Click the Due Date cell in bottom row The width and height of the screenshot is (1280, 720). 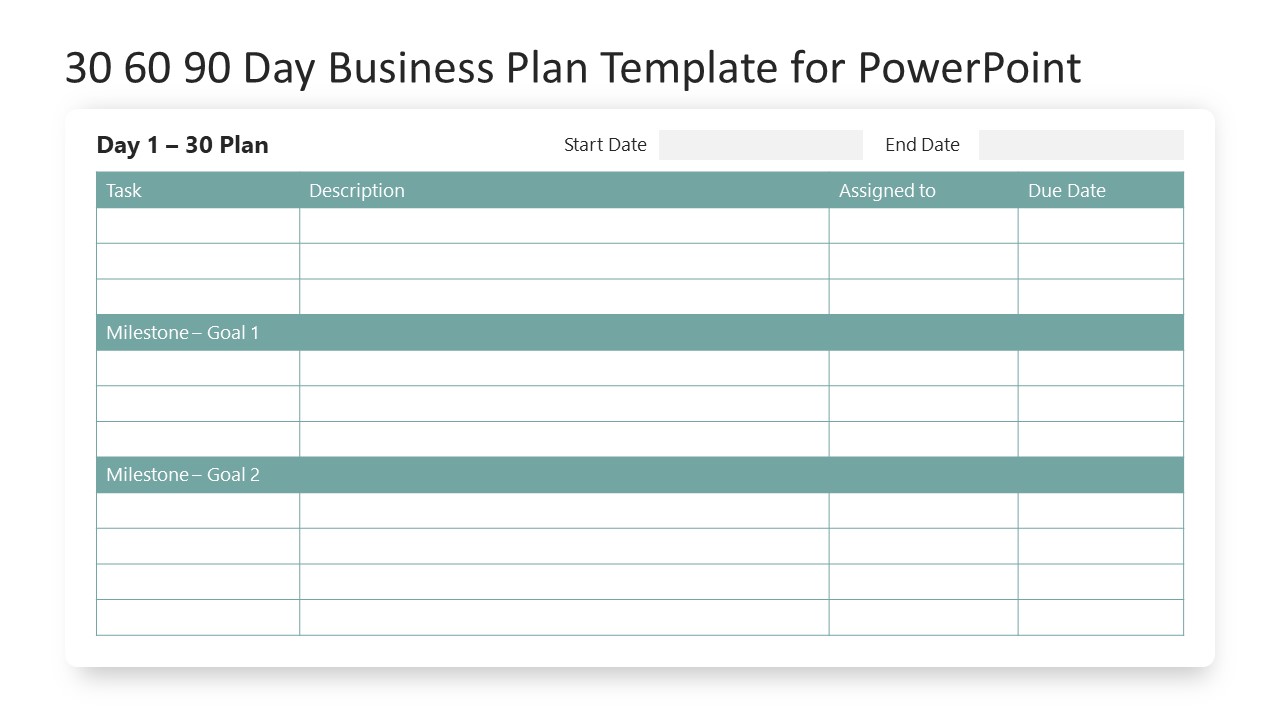pos(1100,617)
